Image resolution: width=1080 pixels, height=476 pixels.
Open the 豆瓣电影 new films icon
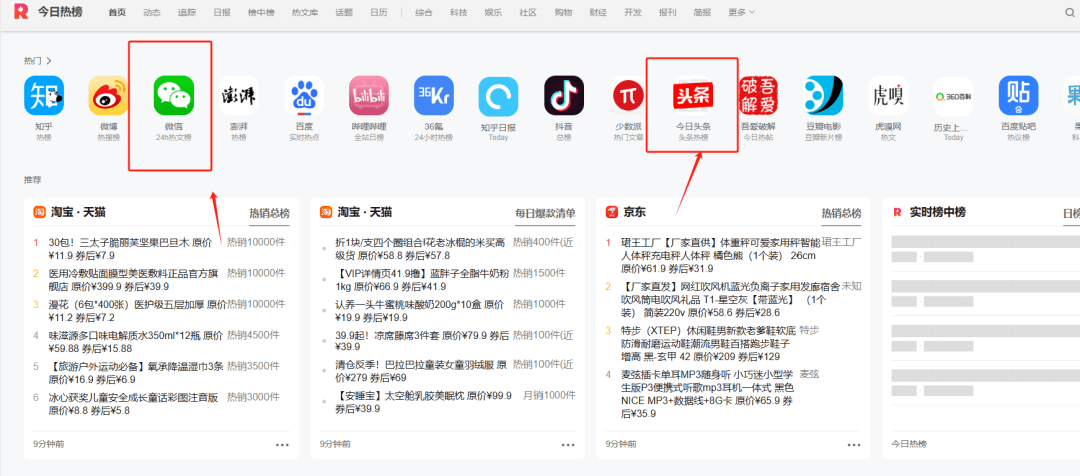[824, 95]
